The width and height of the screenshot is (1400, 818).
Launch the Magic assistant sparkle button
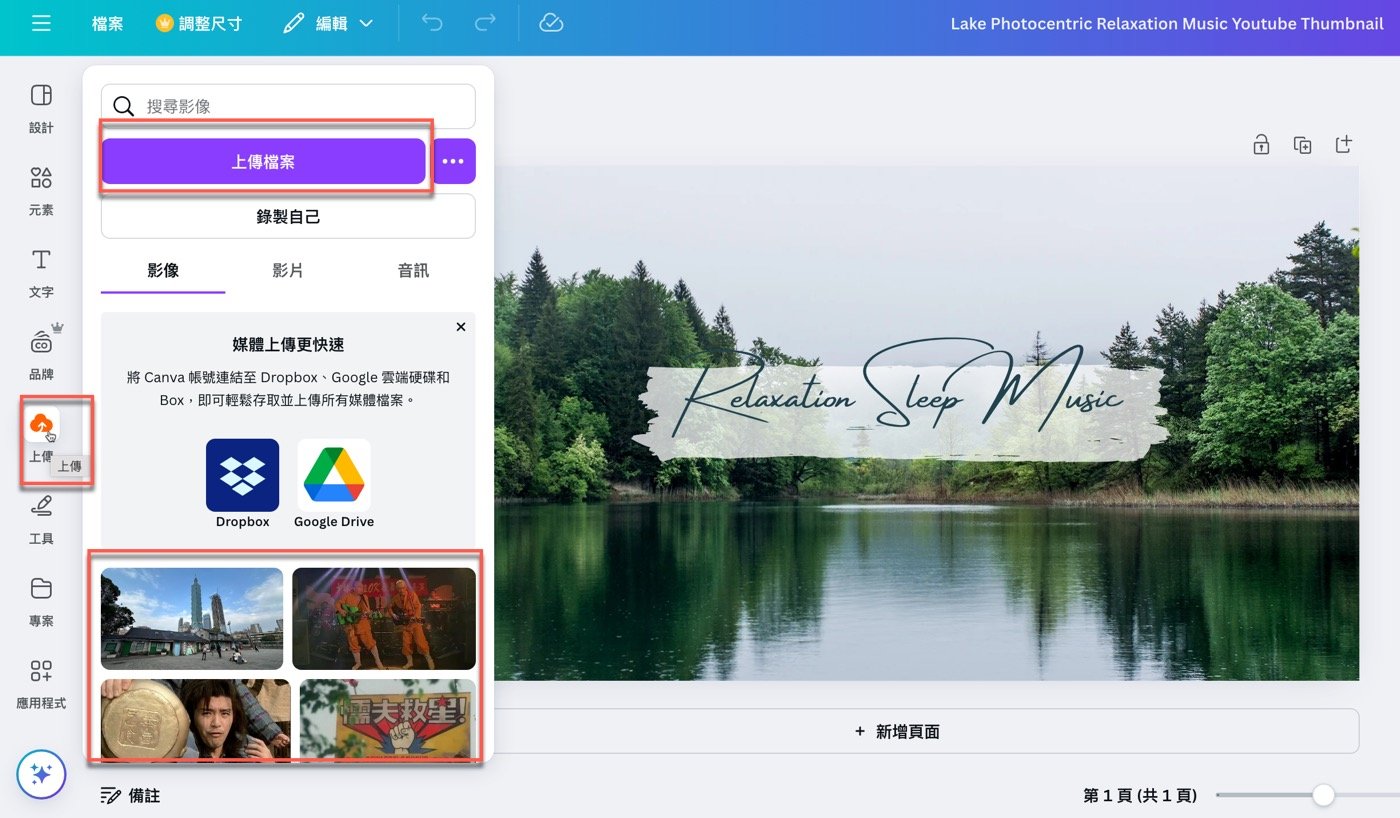[x=41, y=774]
